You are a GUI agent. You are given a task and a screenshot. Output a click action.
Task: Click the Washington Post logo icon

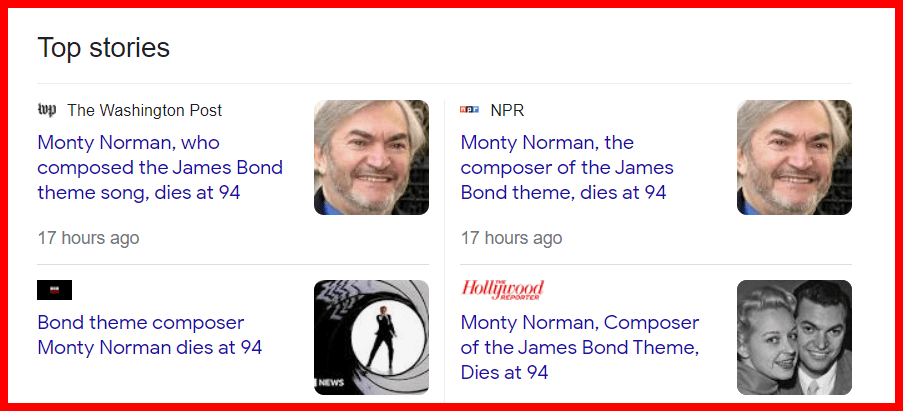pyautogui.click(x=47, y=110)
